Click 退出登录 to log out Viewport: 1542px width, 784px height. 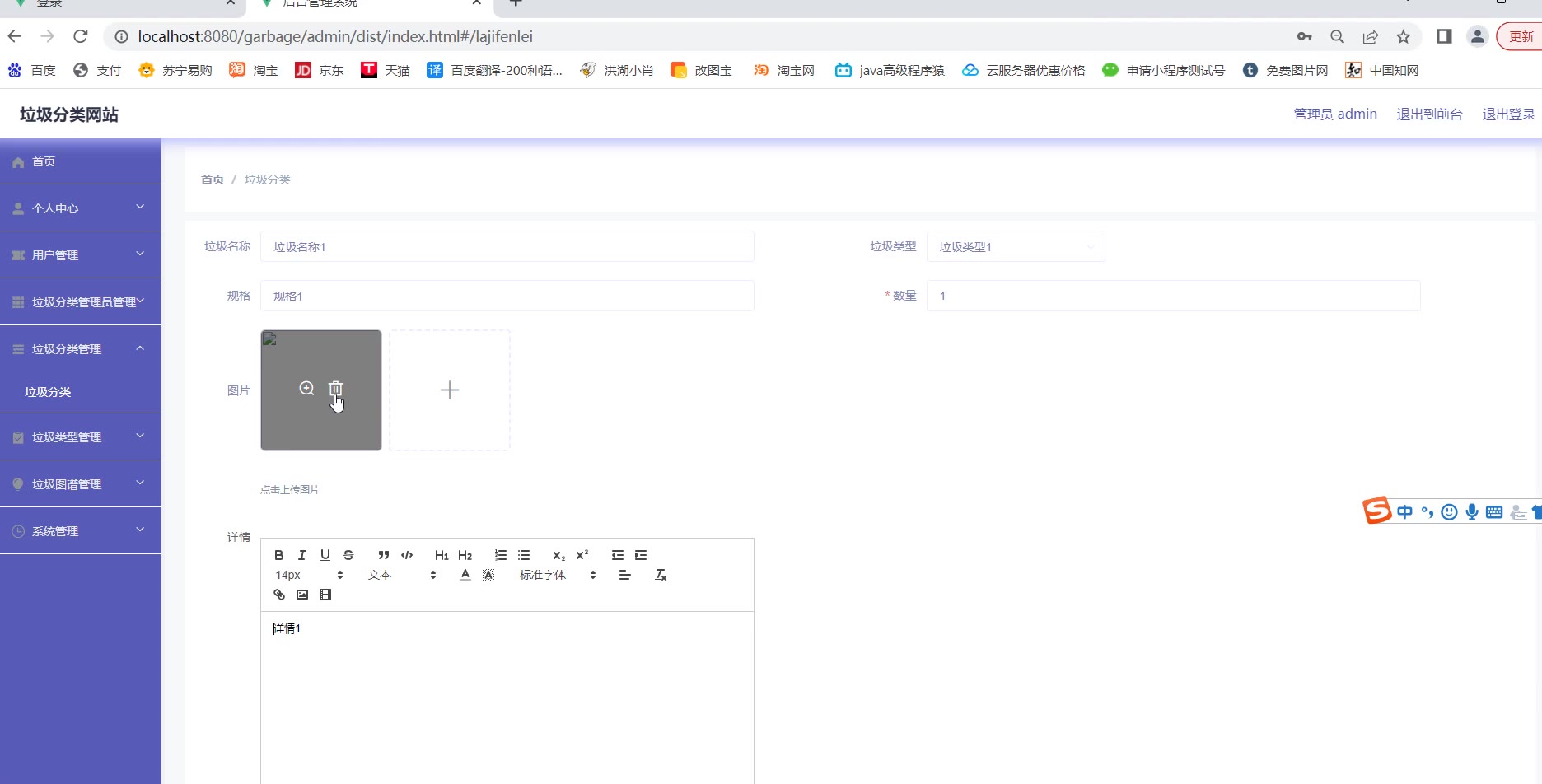(1509, 114)
